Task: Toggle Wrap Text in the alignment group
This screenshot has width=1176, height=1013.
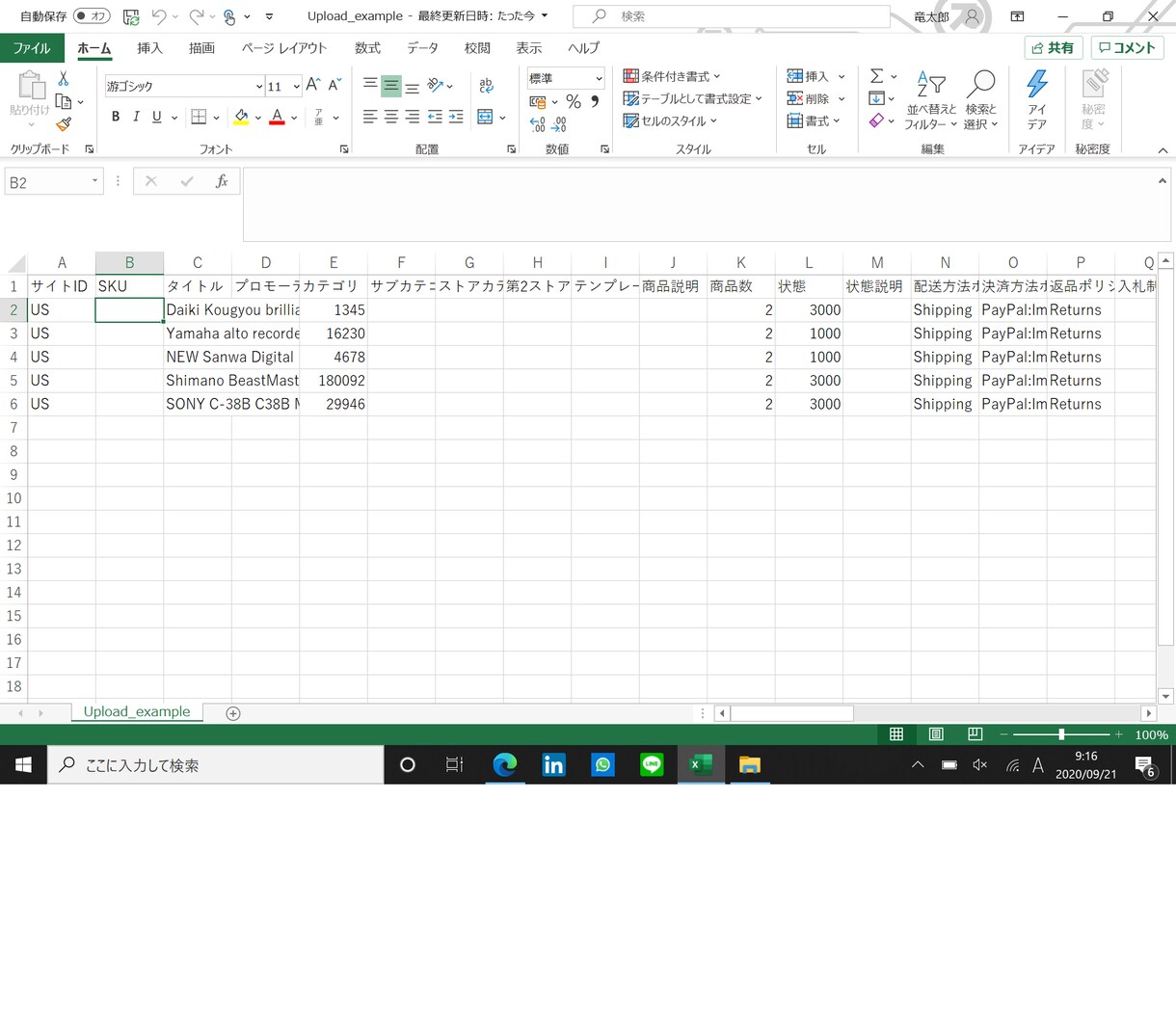Action: point(486,86)
